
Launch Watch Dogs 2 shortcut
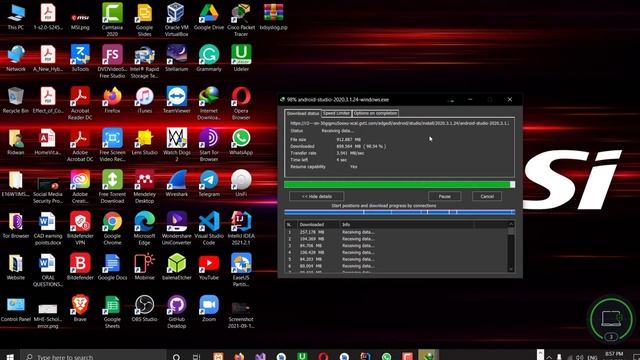coord(177,145)
